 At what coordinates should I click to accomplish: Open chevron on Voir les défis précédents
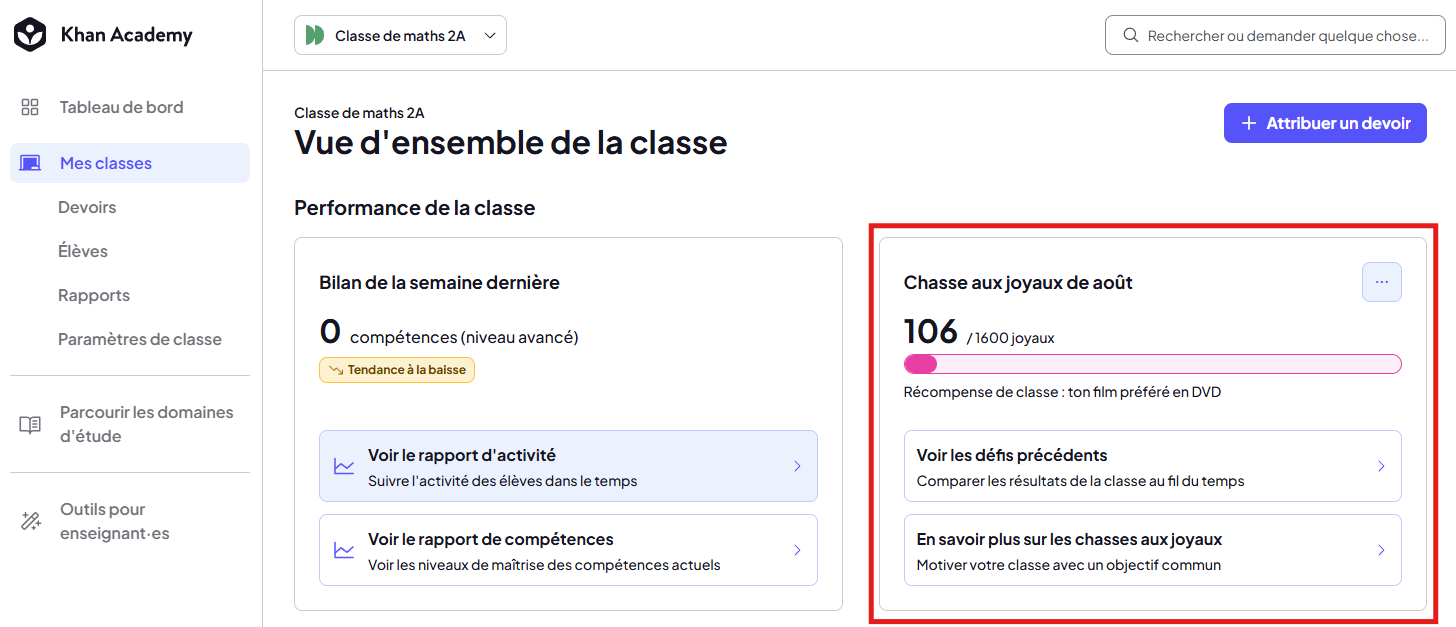point(1381,466)
